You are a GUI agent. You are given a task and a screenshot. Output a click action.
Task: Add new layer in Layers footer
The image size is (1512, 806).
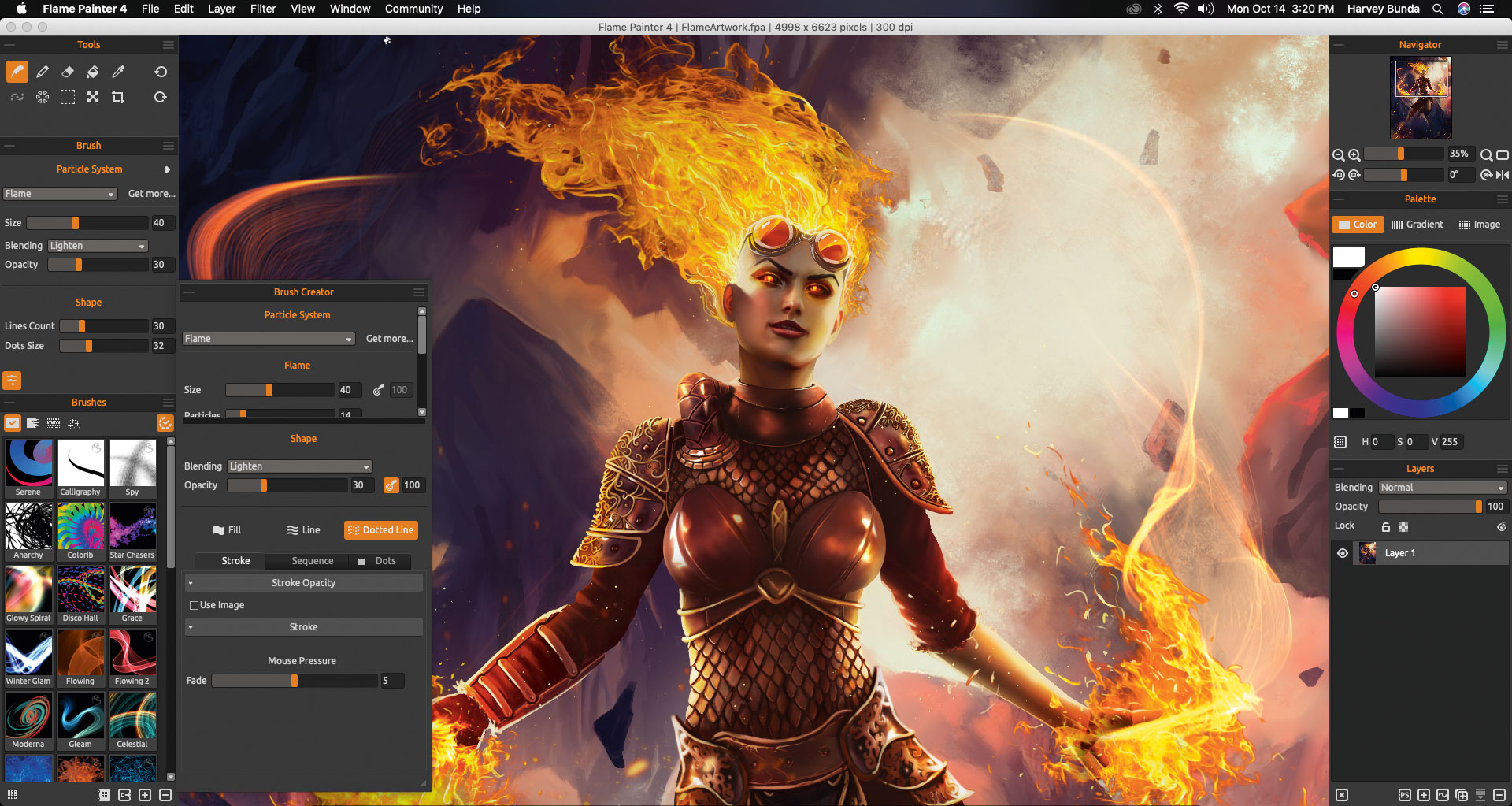(1424, 795)
